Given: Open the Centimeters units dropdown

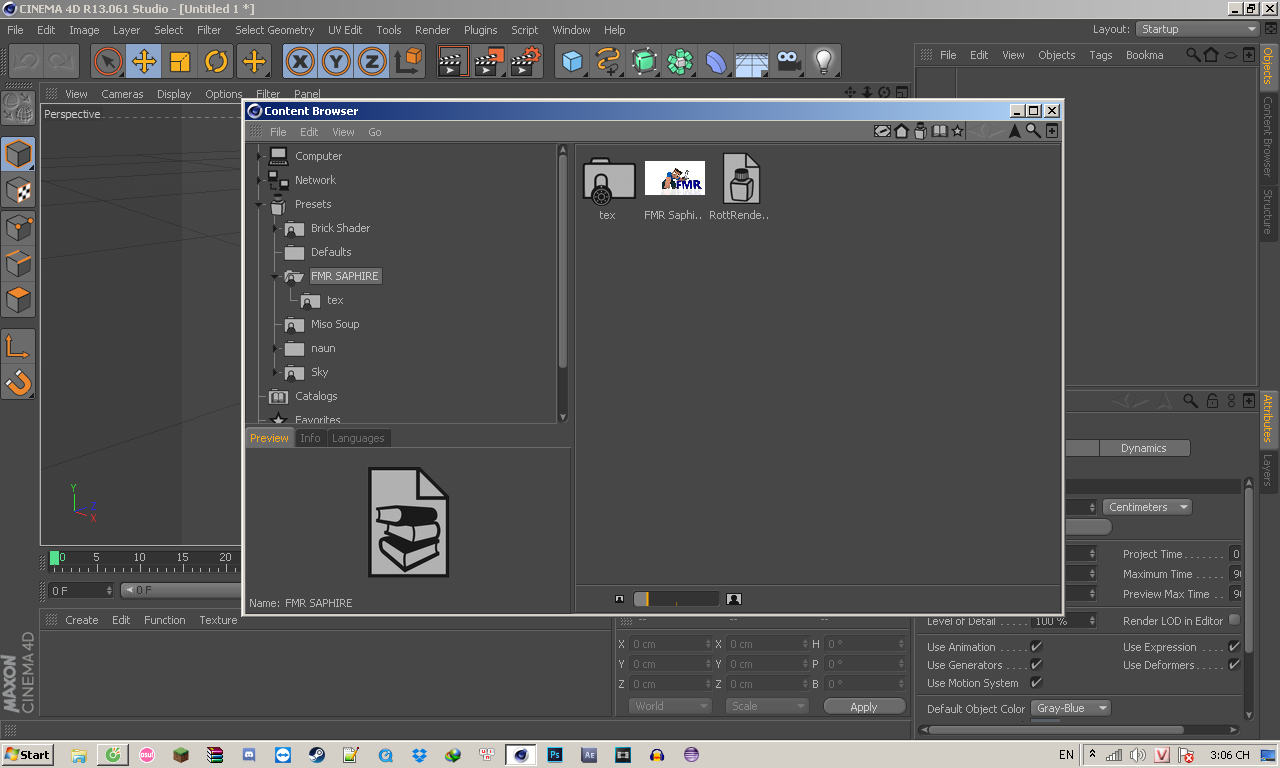Looking at the screenshot, I should pyautogui.click(x=1148, y=507).
